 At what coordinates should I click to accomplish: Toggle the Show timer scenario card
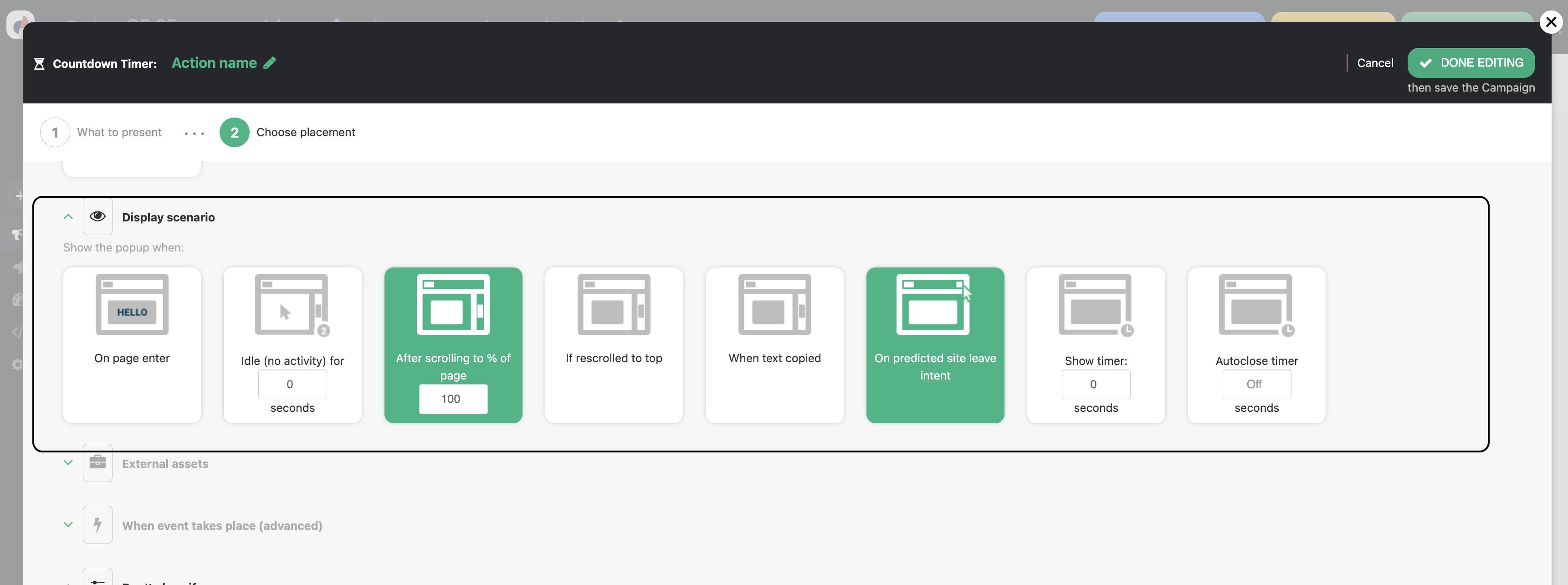(1096, 344)
